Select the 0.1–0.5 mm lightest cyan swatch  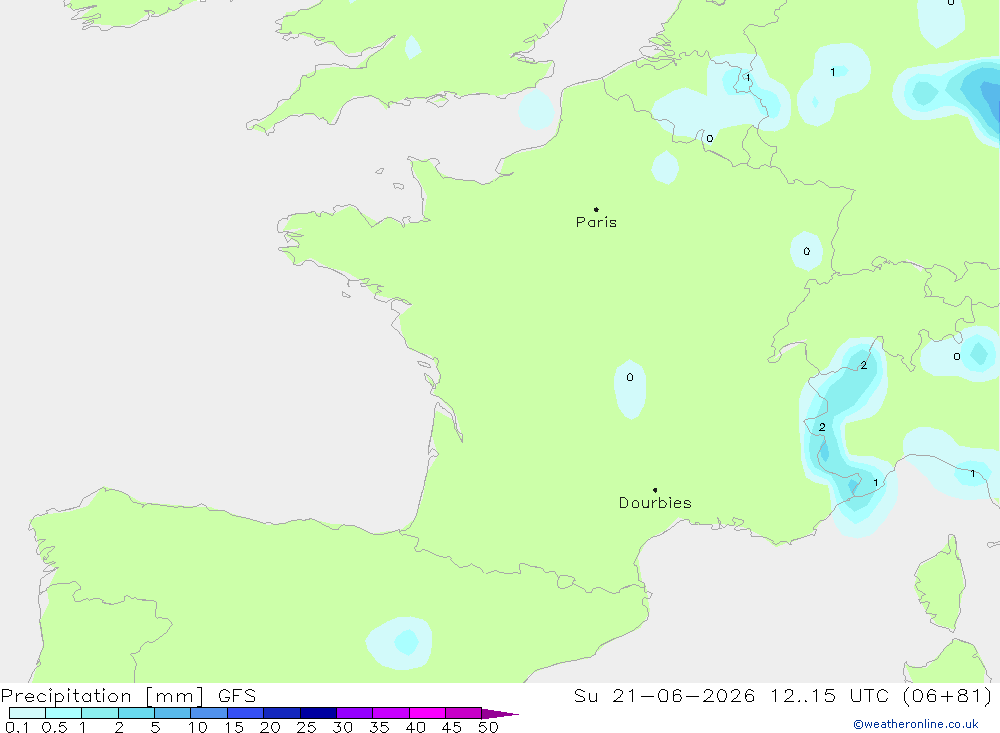pos(27,713)
